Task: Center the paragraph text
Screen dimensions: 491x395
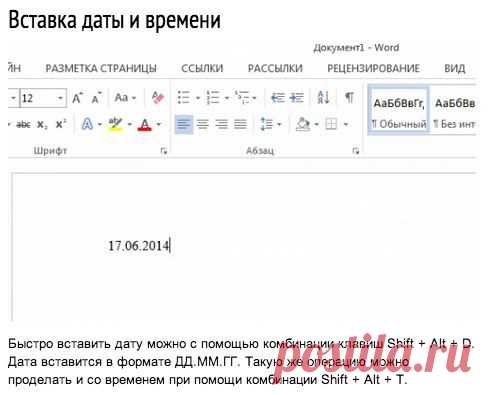Action: [x=203, y=124]
